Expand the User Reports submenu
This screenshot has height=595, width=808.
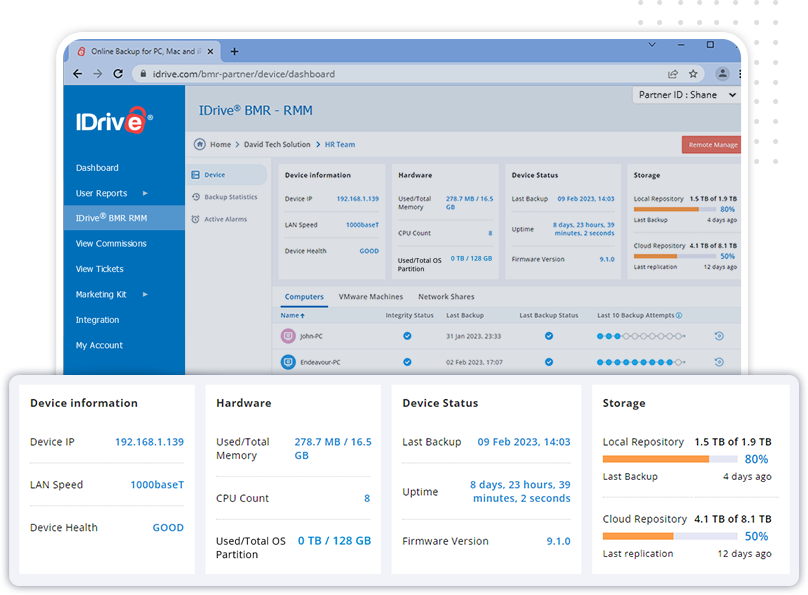(145, 193)
